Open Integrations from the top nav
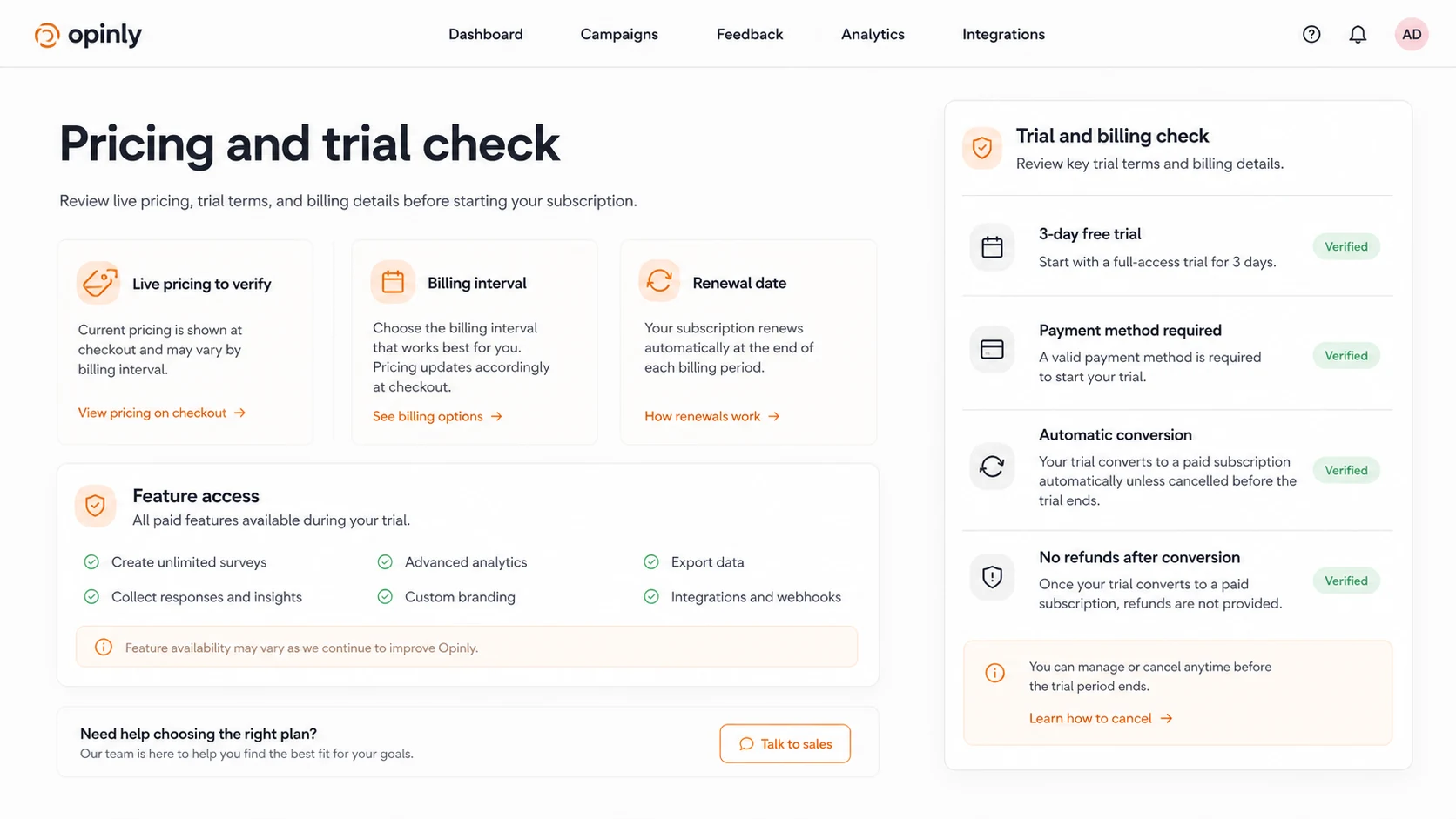The height and width of the screenshot is (819, 1456). tap(1003, 35)
